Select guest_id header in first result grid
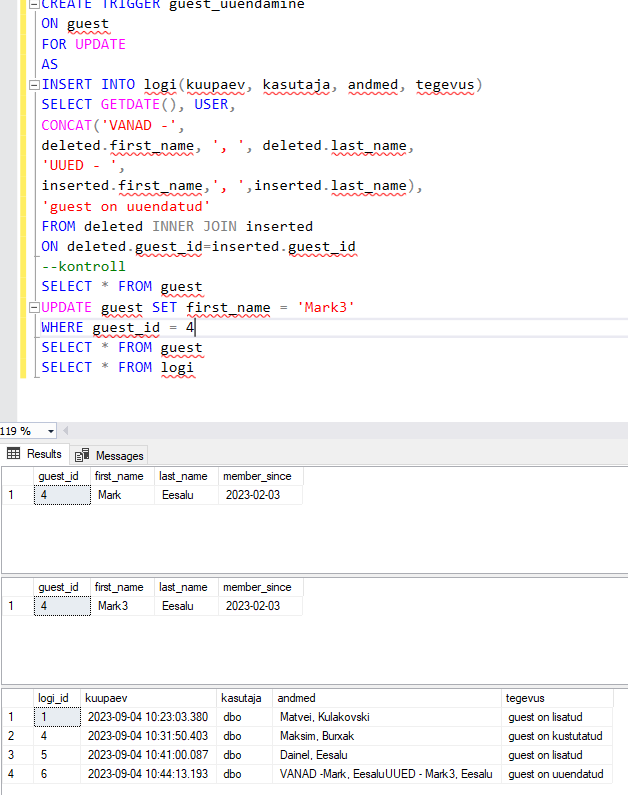This screenshot has height=795, width=628. tap(62, 476)
